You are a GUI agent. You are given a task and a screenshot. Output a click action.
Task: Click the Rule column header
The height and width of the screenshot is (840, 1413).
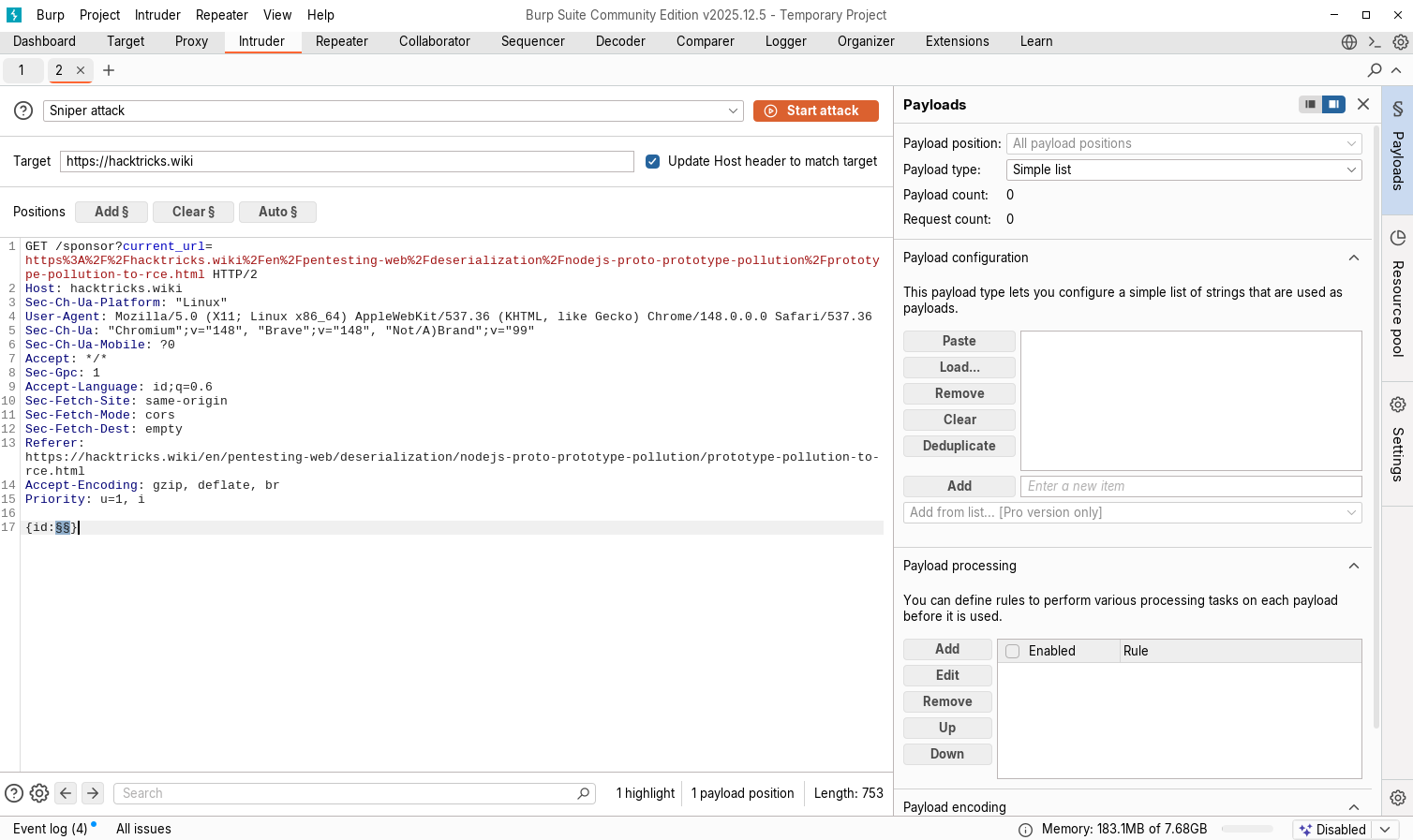tap(1241, 651)
